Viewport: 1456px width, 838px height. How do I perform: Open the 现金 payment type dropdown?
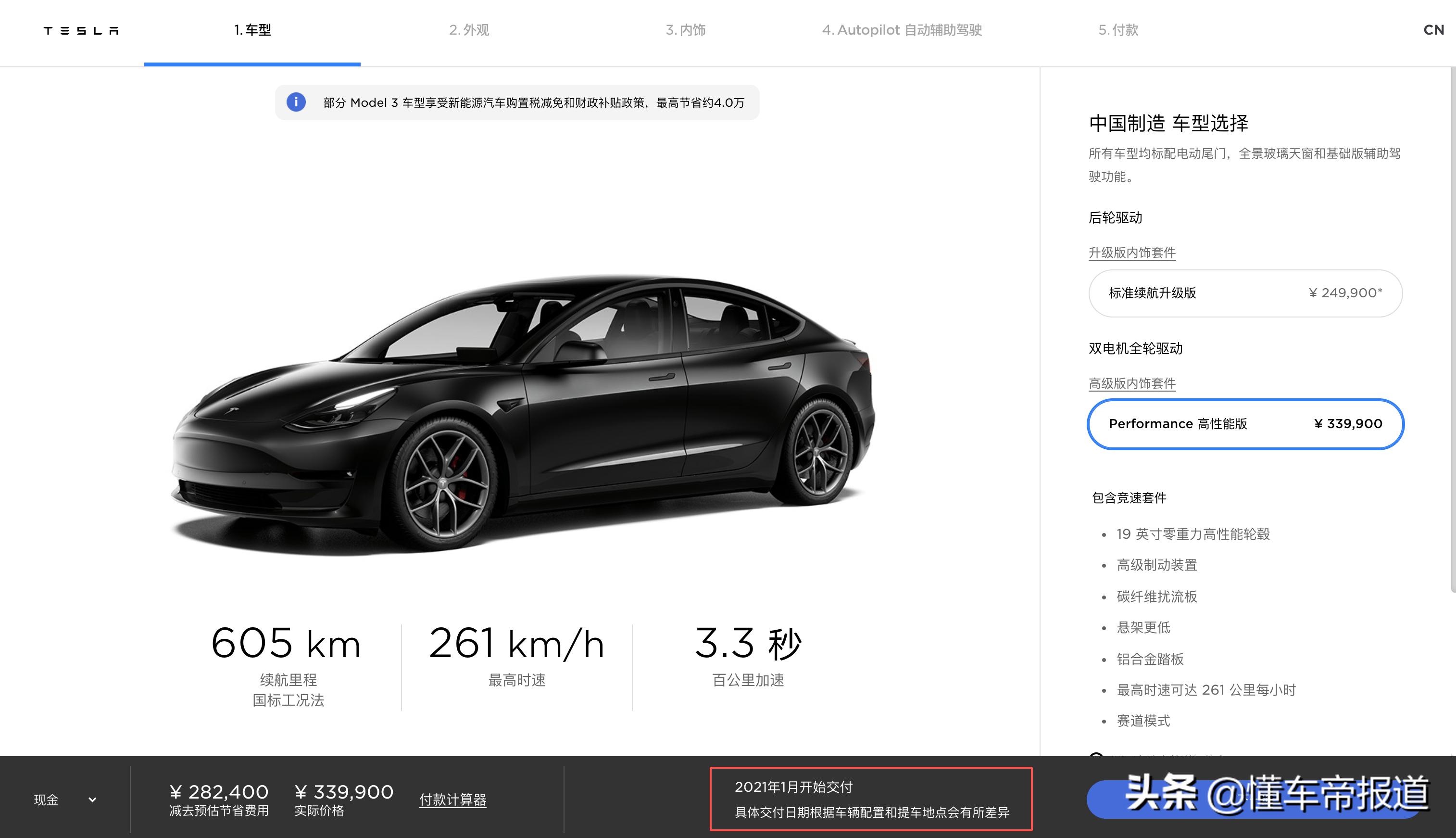tap(65, 800)
